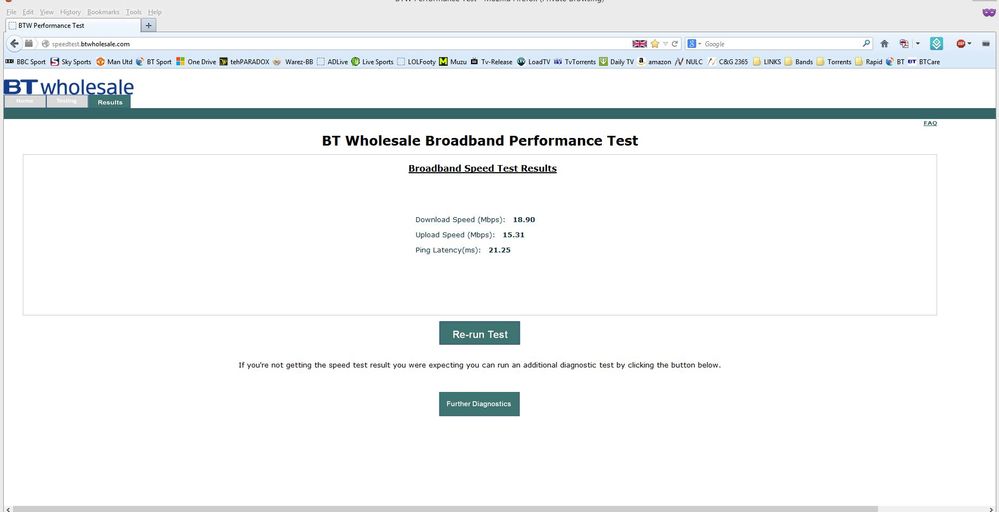The height and width of the screenshot is (512, 999).
Task: Expand the LINKS bookmark folder
Action: [766, 62]
